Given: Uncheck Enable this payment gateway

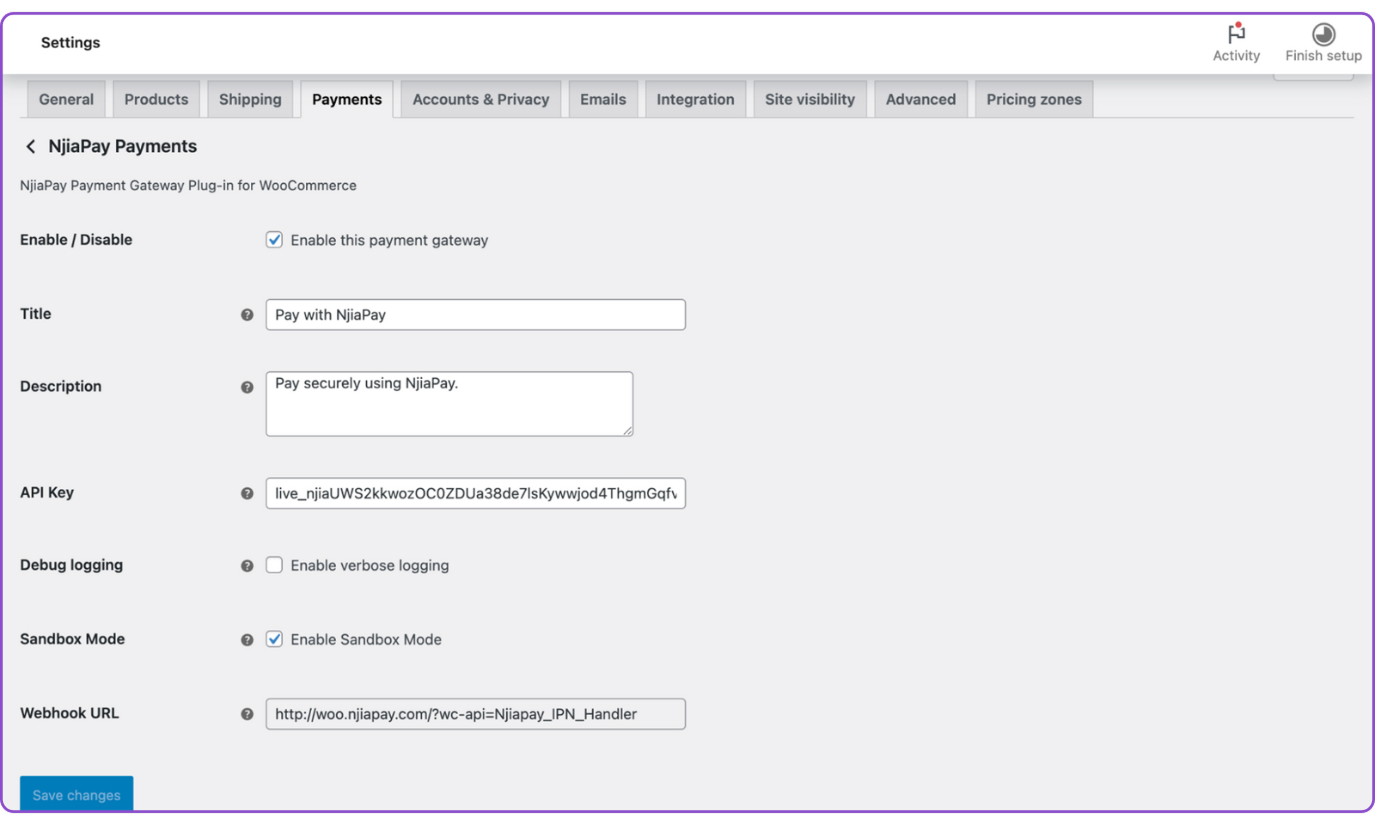Looking at the screenshot, I should tap(274, 240).
